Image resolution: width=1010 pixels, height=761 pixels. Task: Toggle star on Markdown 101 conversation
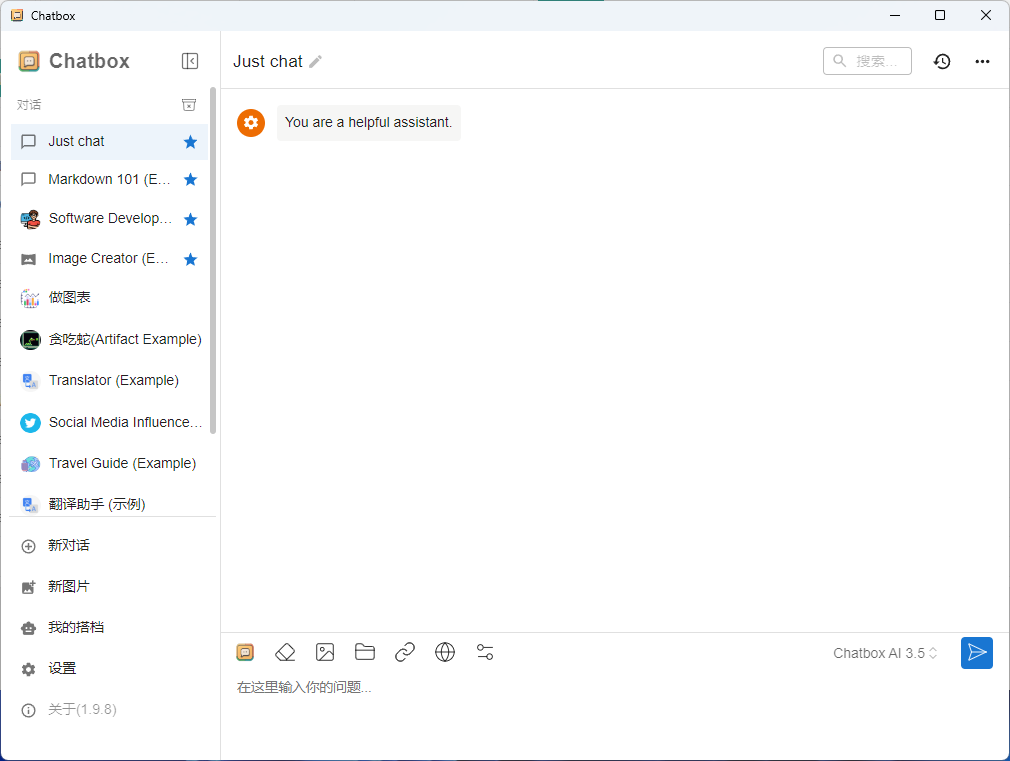(190, 179)
